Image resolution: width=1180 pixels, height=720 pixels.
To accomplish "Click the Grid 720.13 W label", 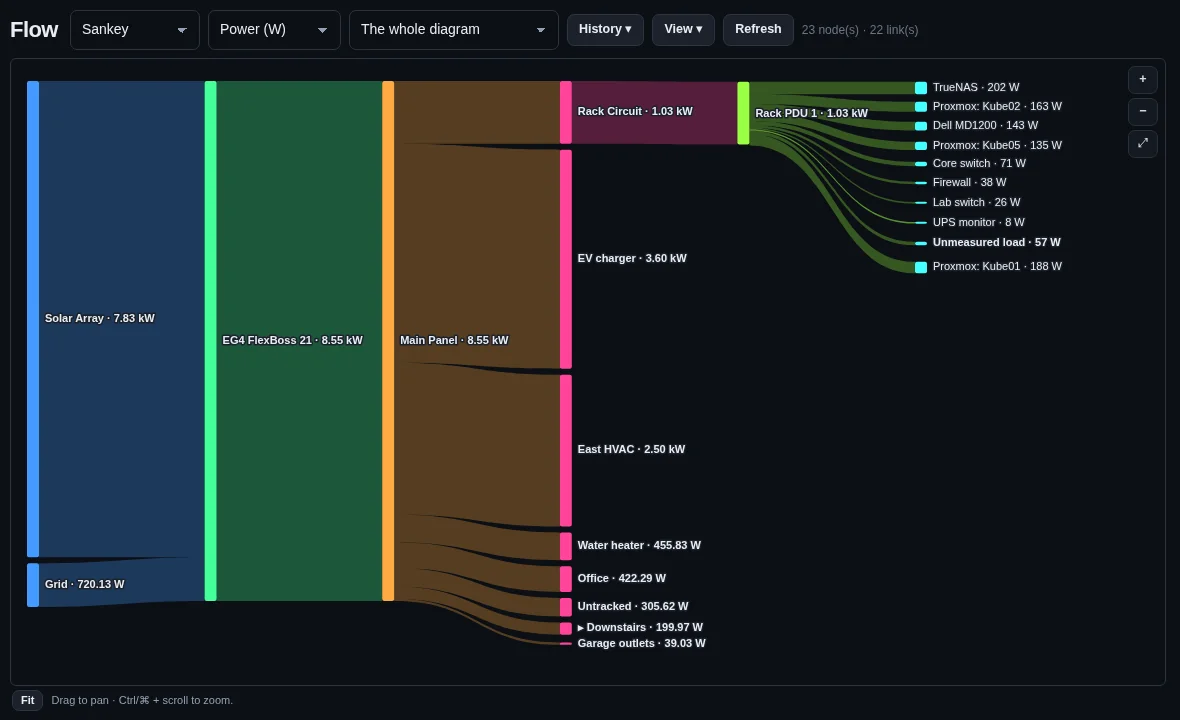I will 84,585.
